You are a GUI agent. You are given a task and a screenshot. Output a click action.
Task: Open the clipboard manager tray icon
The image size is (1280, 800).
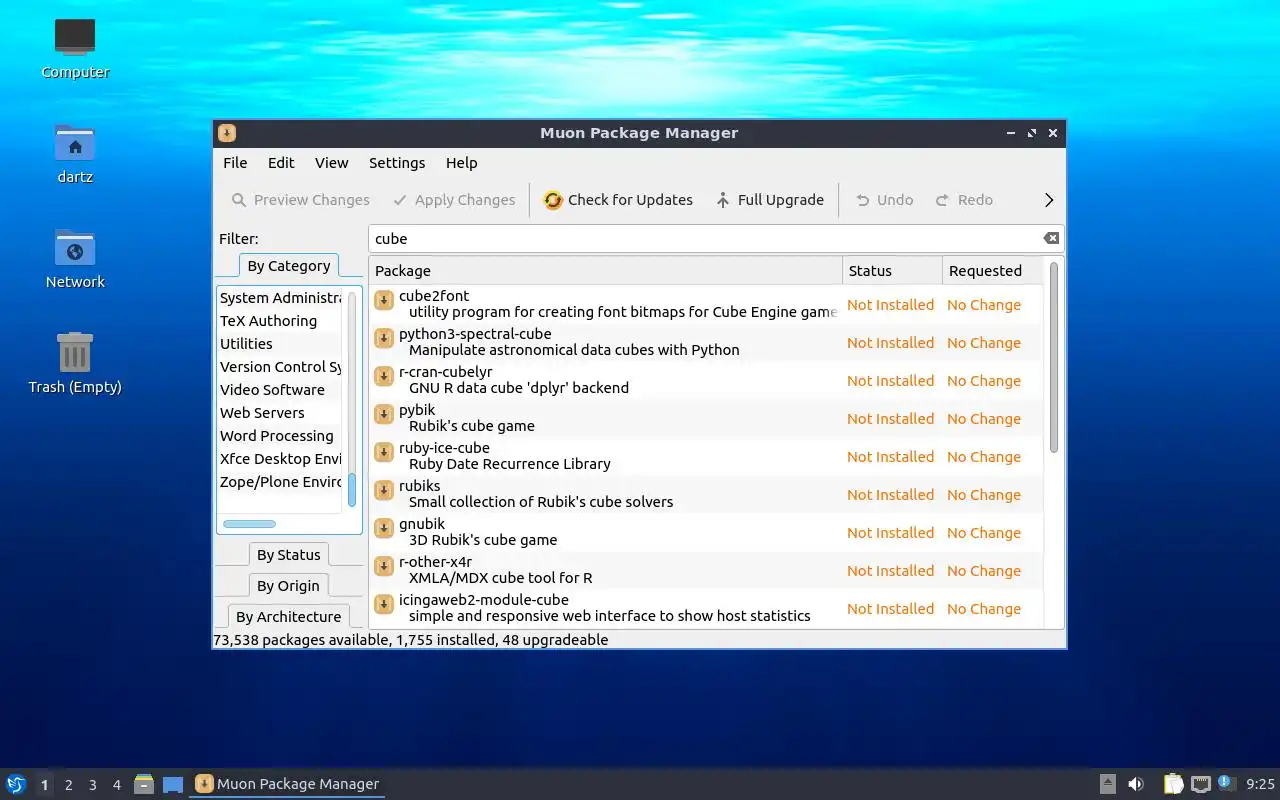click(x=1174, y=784)
